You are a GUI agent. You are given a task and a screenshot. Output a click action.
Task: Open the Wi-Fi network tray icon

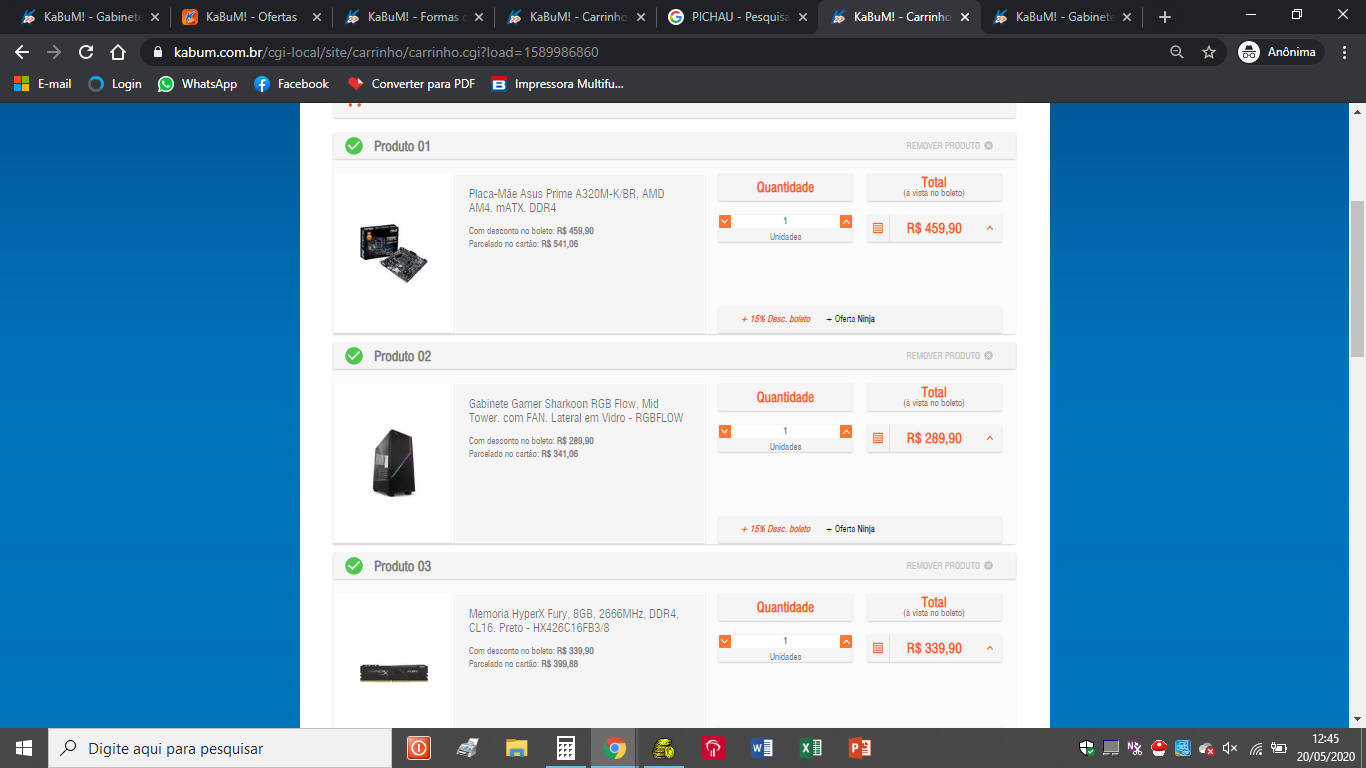click(1256, 748)
